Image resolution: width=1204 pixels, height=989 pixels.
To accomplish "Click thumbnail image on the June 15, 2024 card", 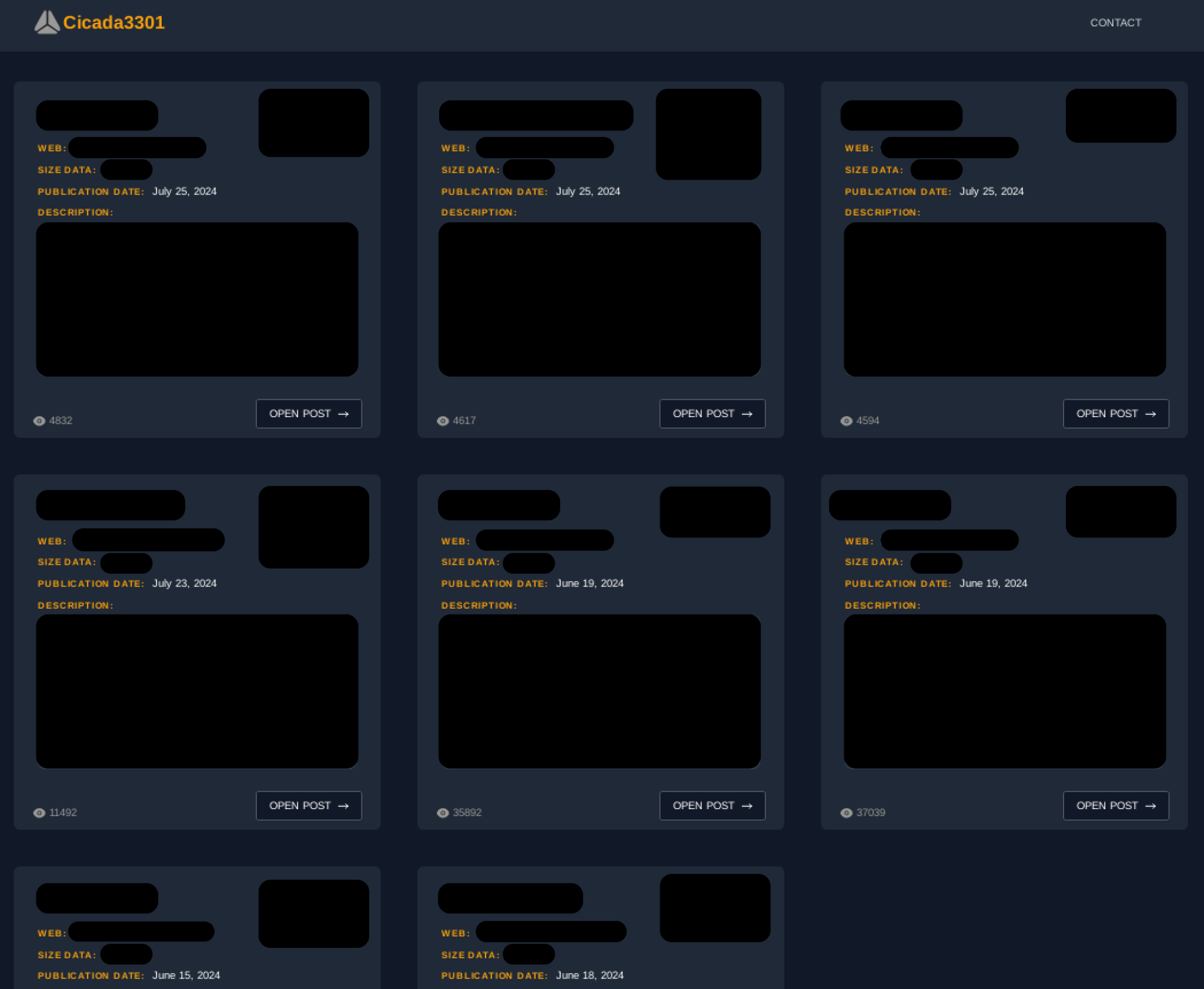I will coord(313,913).
